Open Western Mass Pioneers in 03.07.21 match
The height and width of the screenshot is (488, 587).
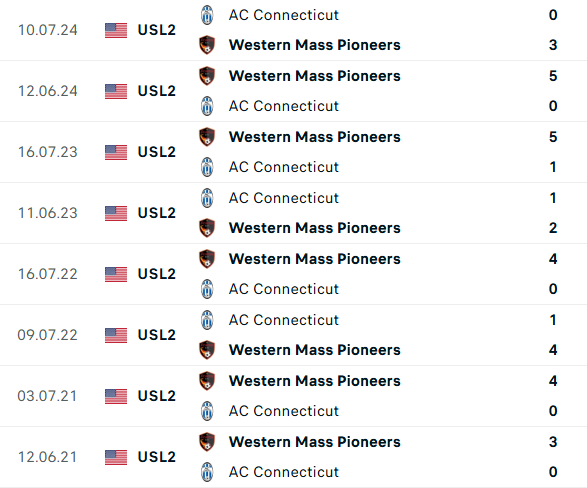click(x=314, y=381)
